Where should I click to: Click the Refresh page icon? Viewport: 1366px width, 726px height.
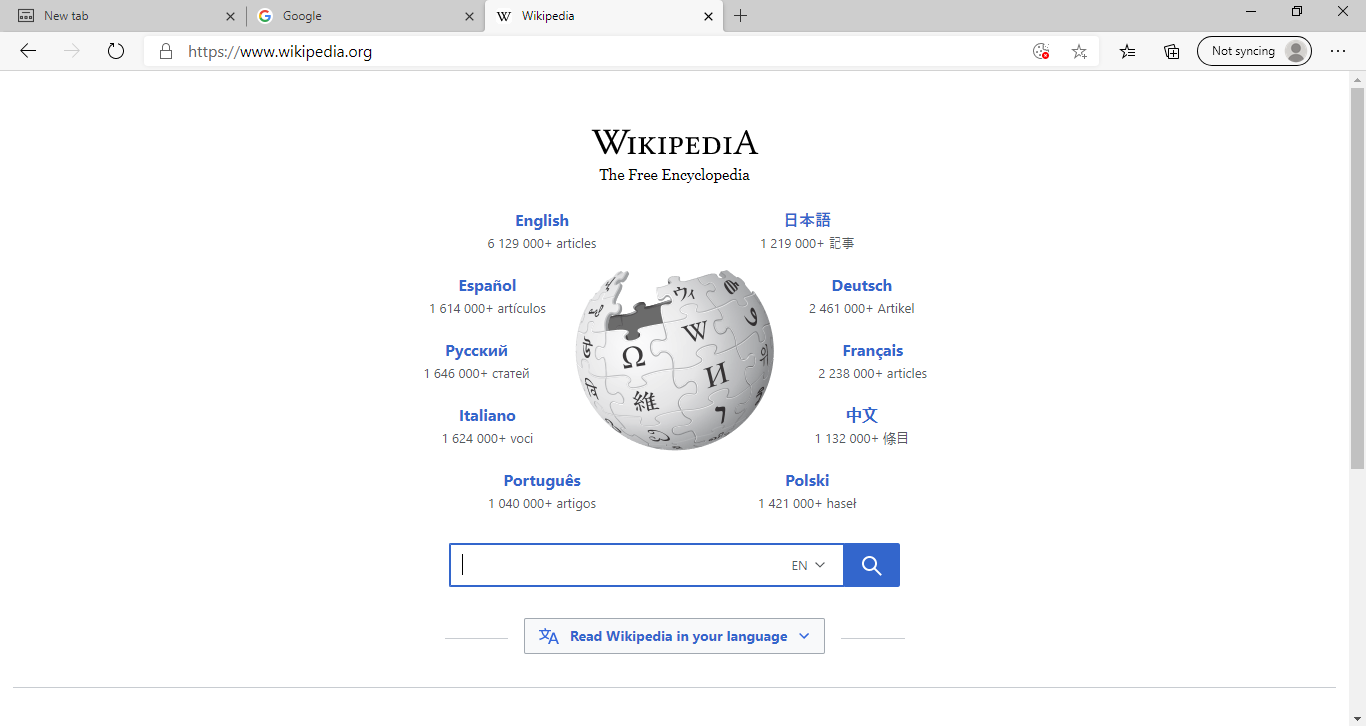click(x=116, y=51)
